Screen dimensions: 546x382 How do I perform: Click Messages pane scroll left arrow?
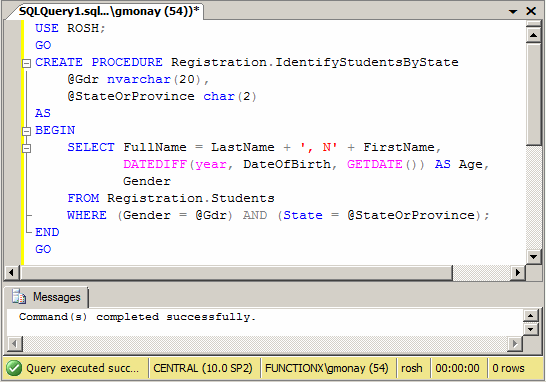point(14,344)
